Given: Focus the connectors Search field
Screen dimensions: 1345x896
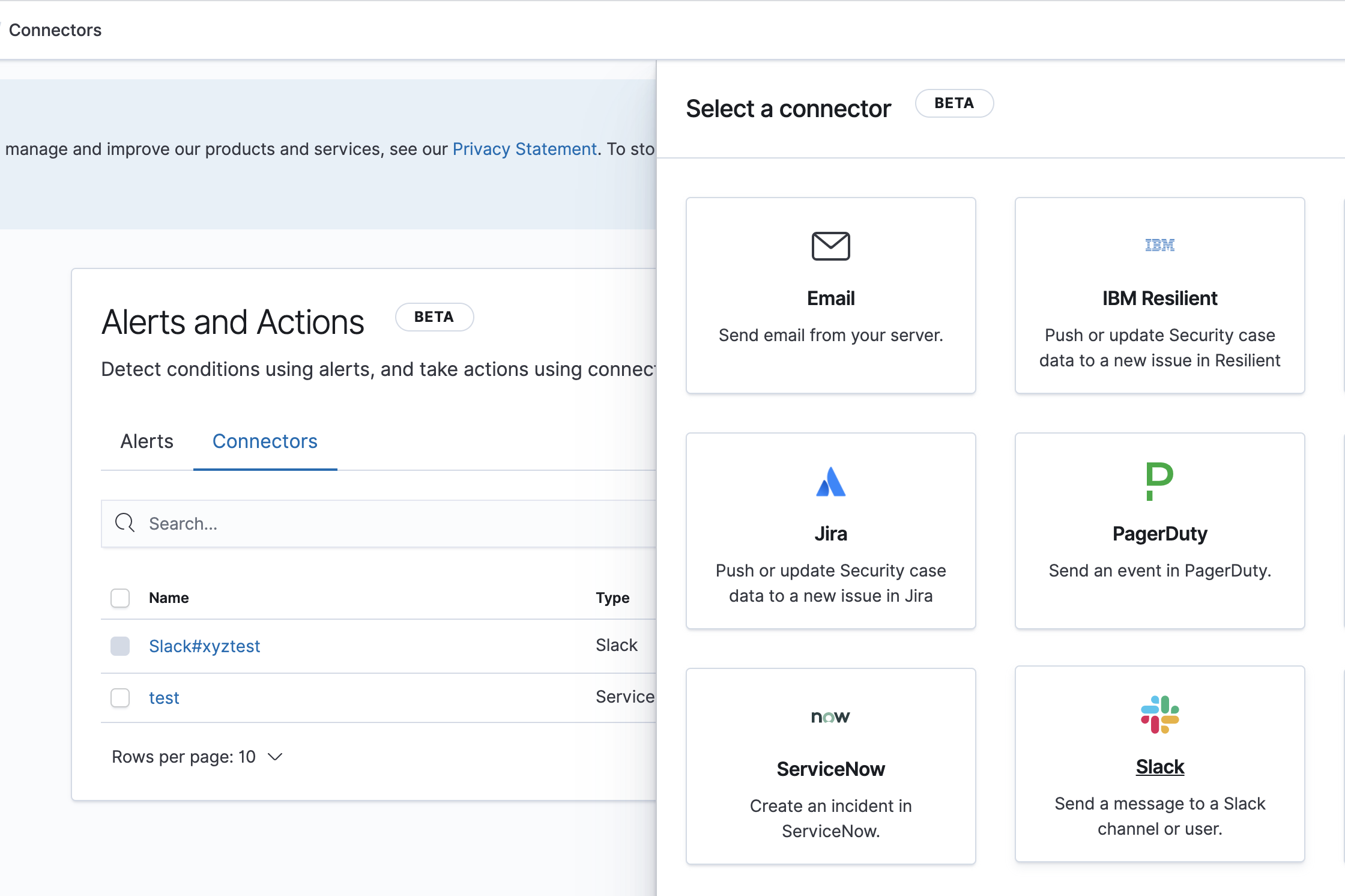Looking at the screenshot, I should click(378, 523).
